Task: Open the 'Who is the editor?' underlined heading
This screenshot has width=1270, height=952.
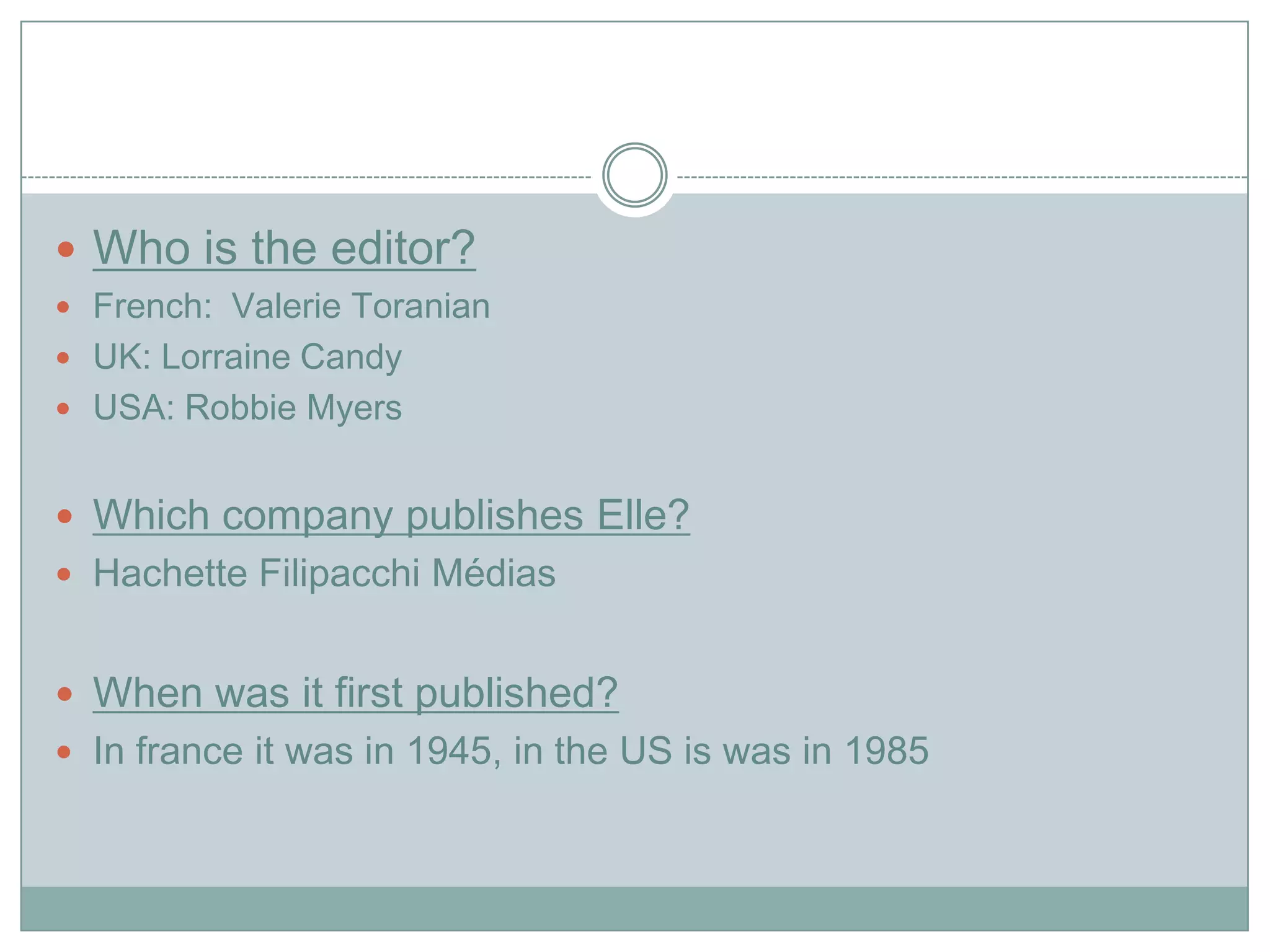Action: click(x=284, y=248)
